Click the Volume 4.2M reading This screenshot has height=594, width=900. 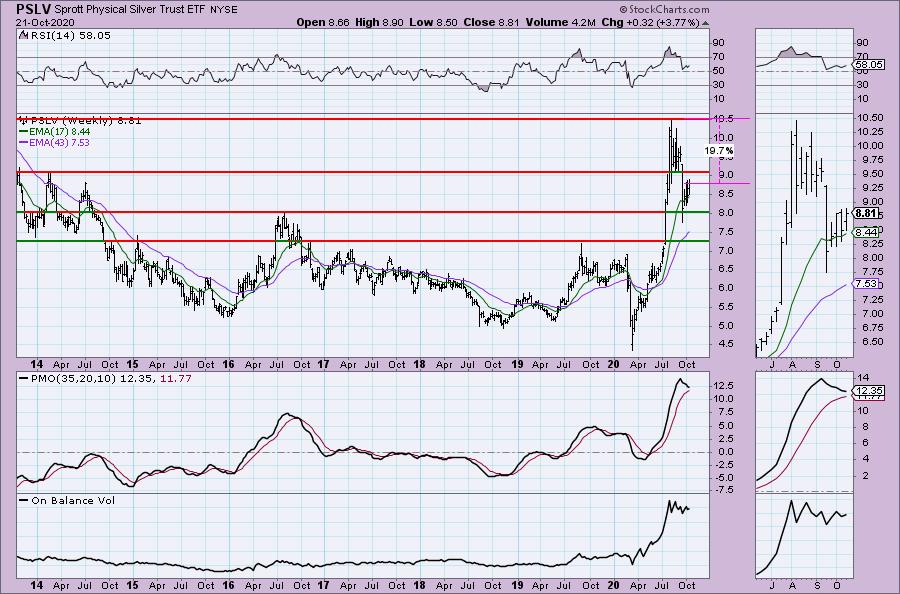pos(561,22)
